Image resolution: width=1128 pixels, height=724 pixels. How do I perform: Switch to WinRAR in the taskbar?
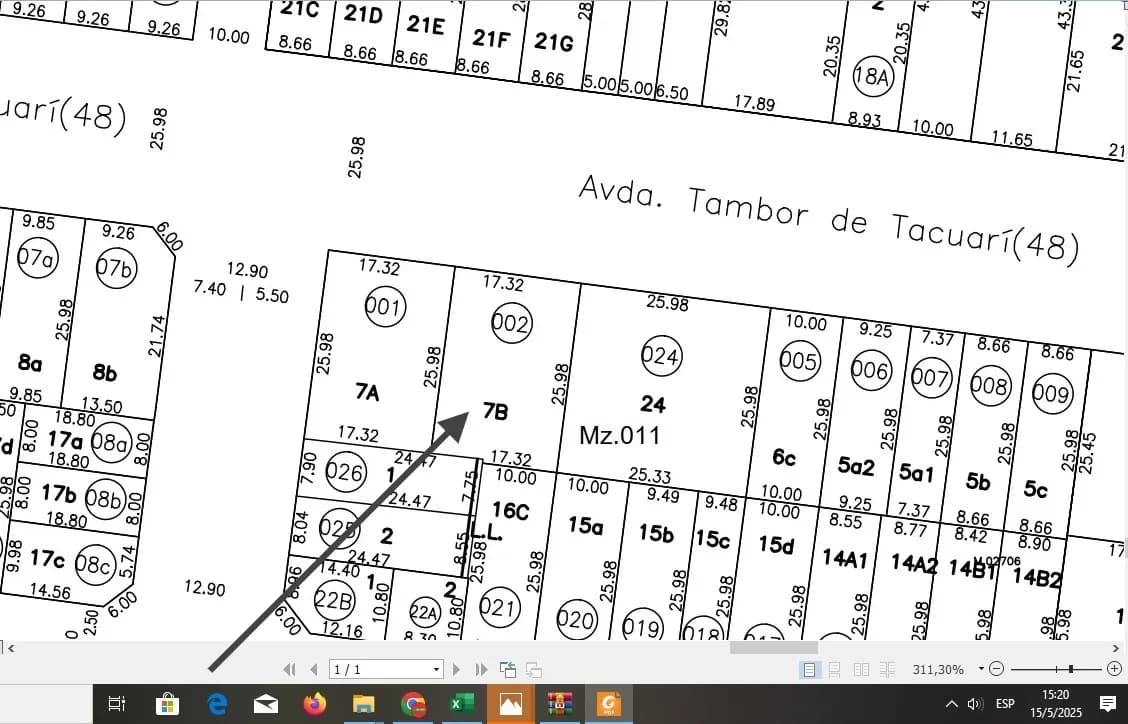[x=560, y=704]
